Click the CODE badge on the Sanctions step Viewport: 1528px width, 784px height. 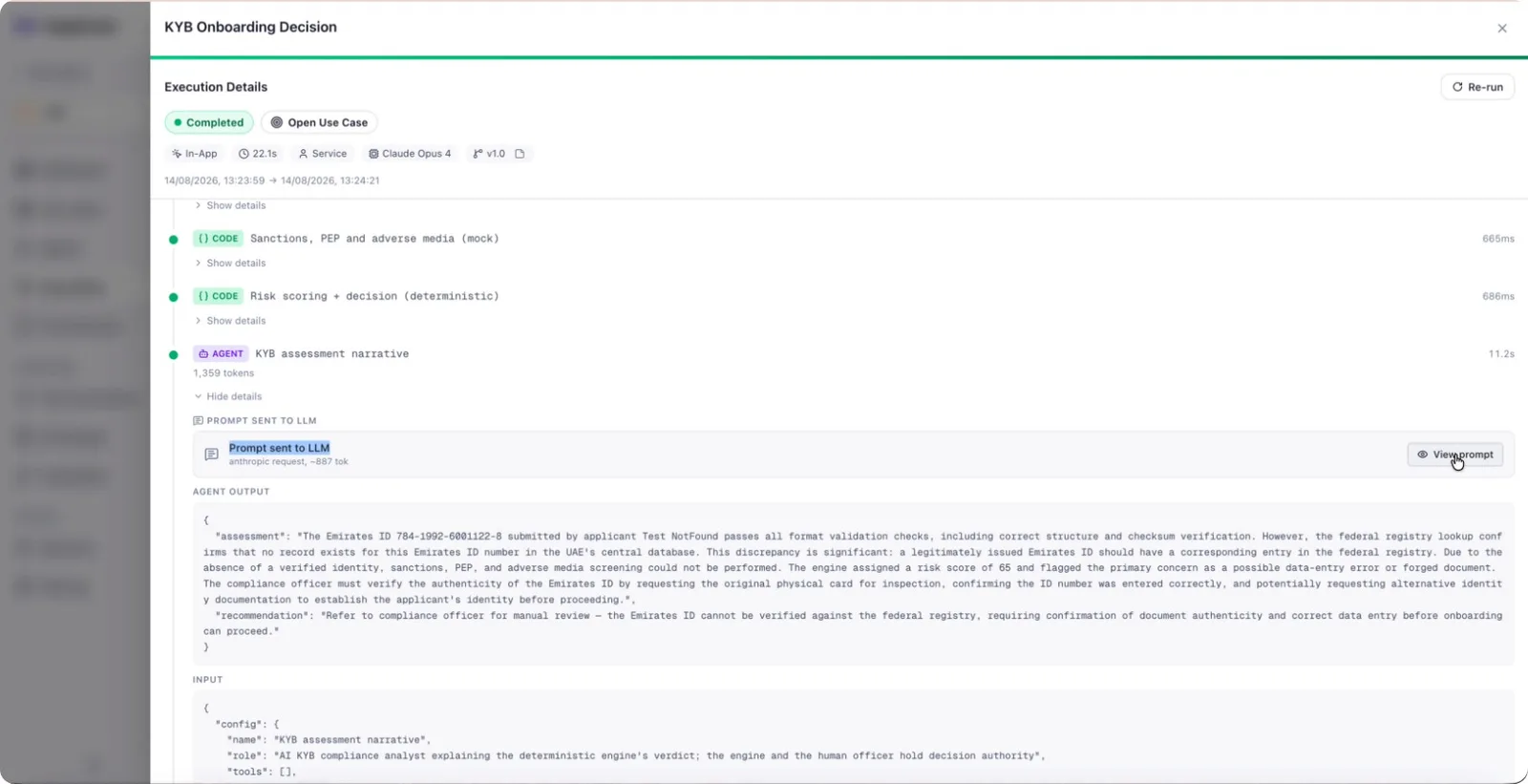218,239
